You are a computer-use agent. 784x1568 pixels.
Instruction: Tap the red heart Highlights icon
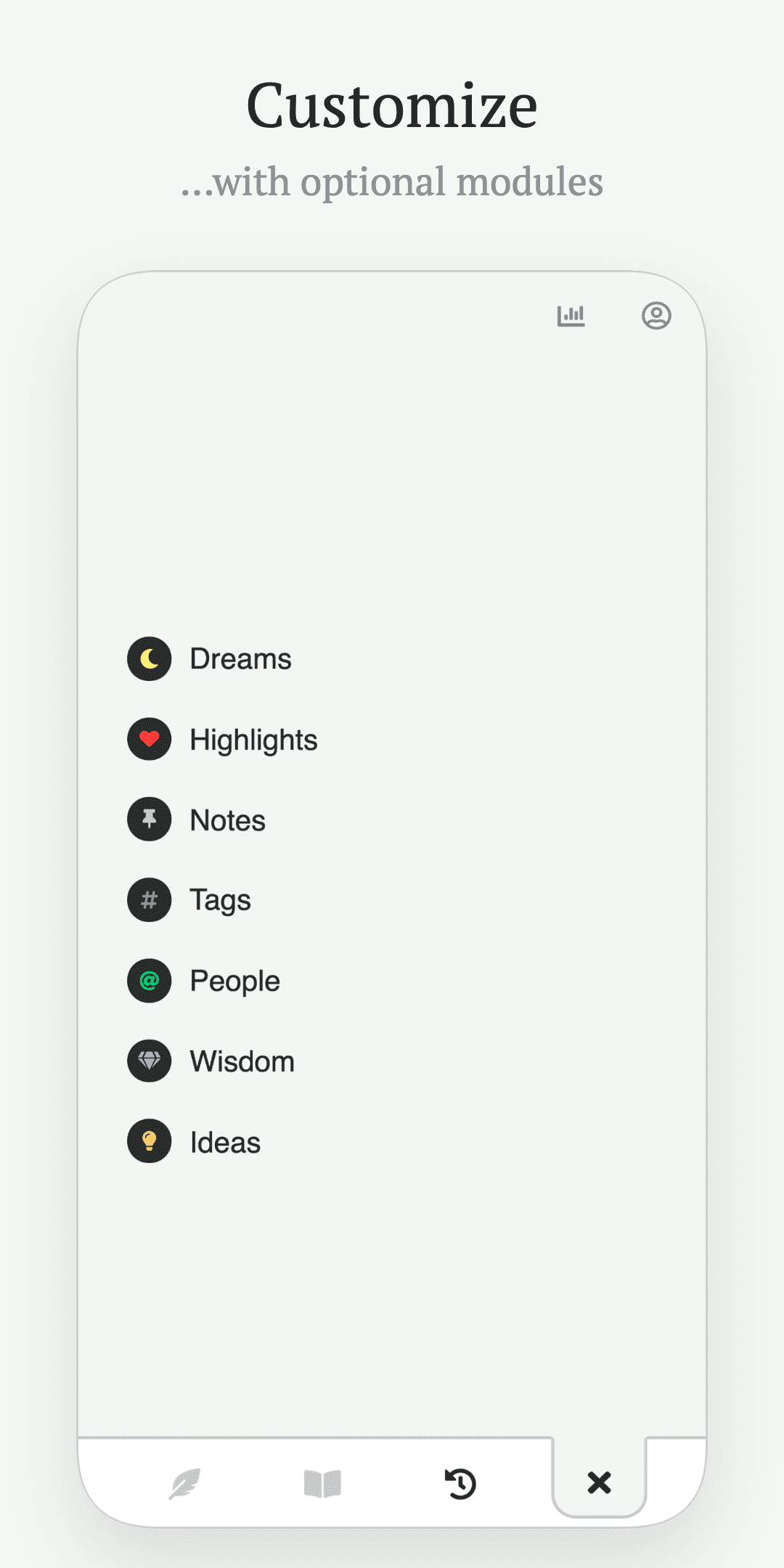pyautogui.click(x=150, y=740)
